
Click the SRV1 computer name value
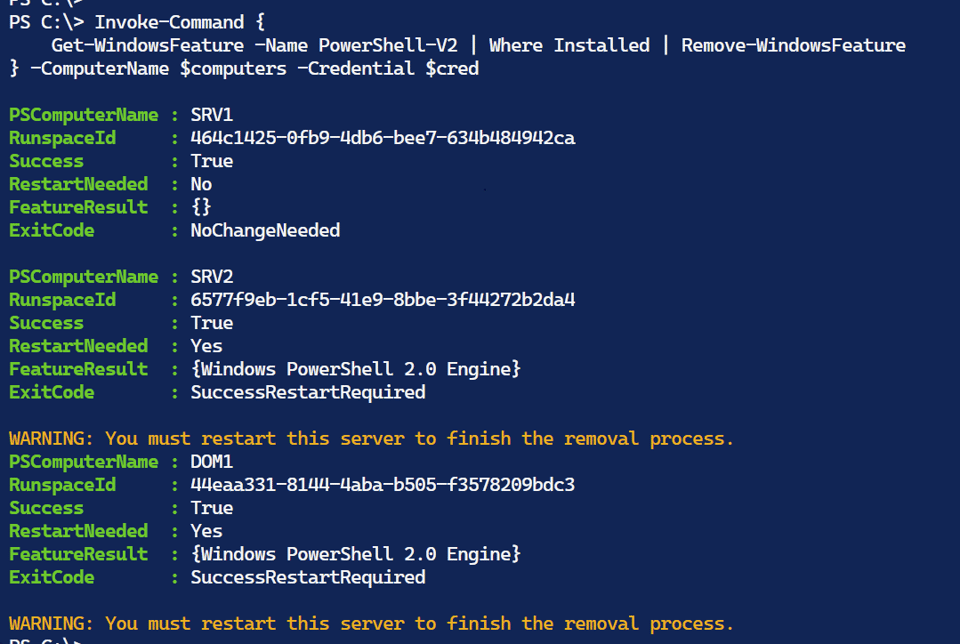tap(212, 115)
